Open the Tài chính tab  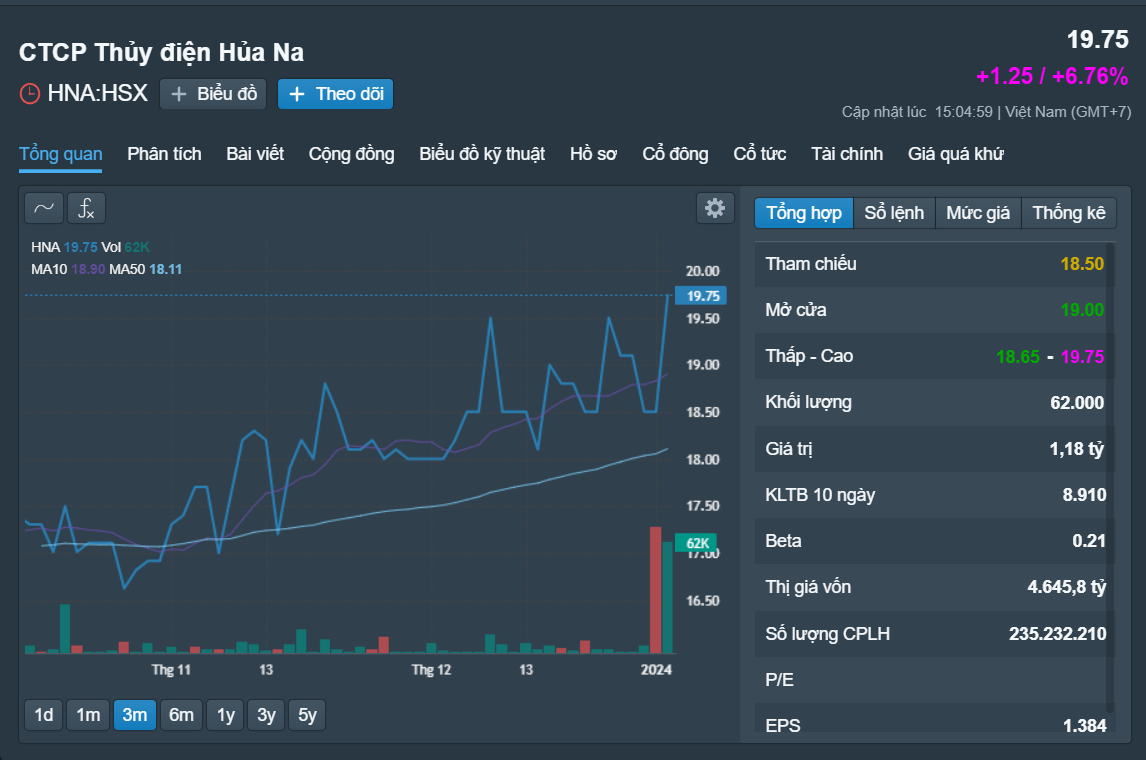[x=847, y=154]
